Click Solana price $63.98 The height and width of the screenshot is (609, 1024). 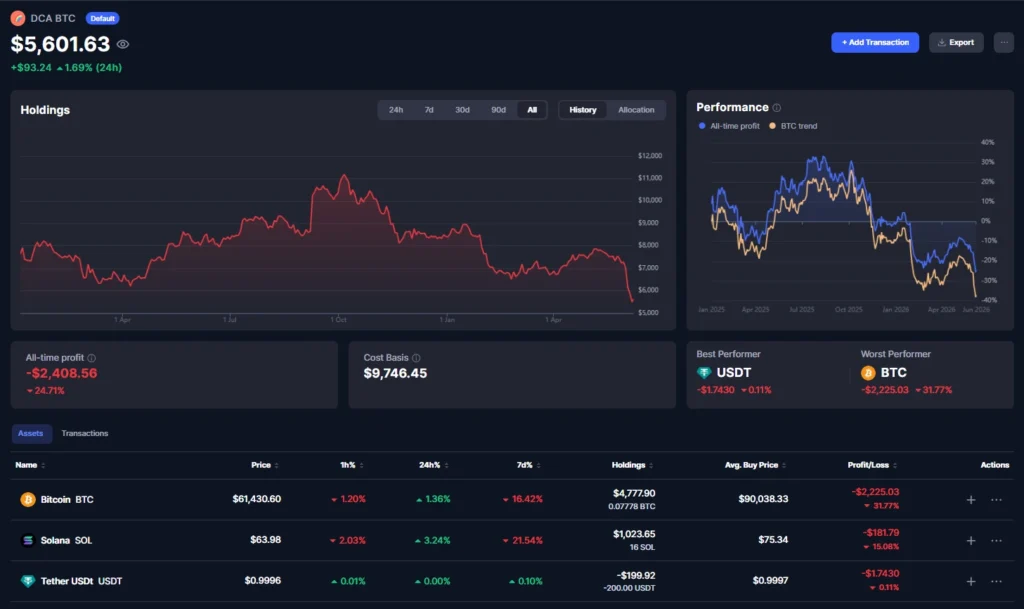click(265, 540)
